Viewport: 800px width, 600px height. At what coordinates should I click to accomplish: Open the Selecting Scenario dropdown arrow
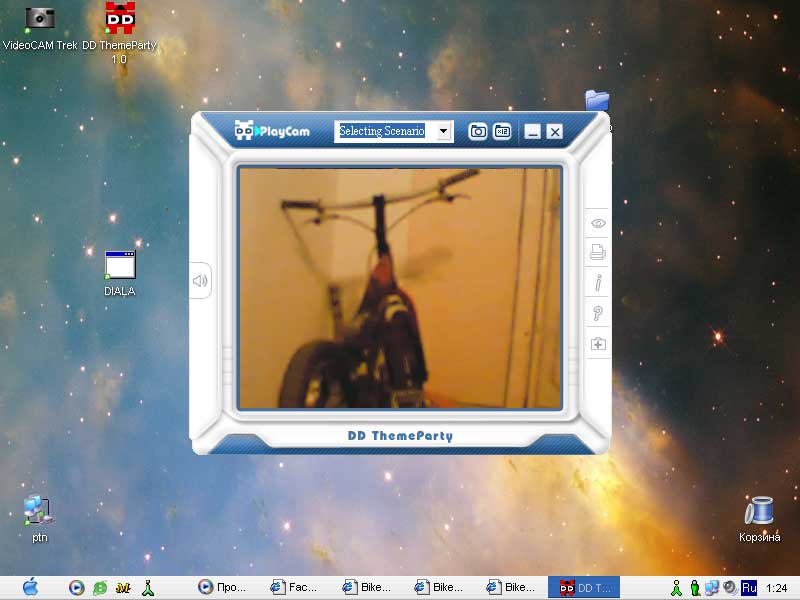point(443,131)
